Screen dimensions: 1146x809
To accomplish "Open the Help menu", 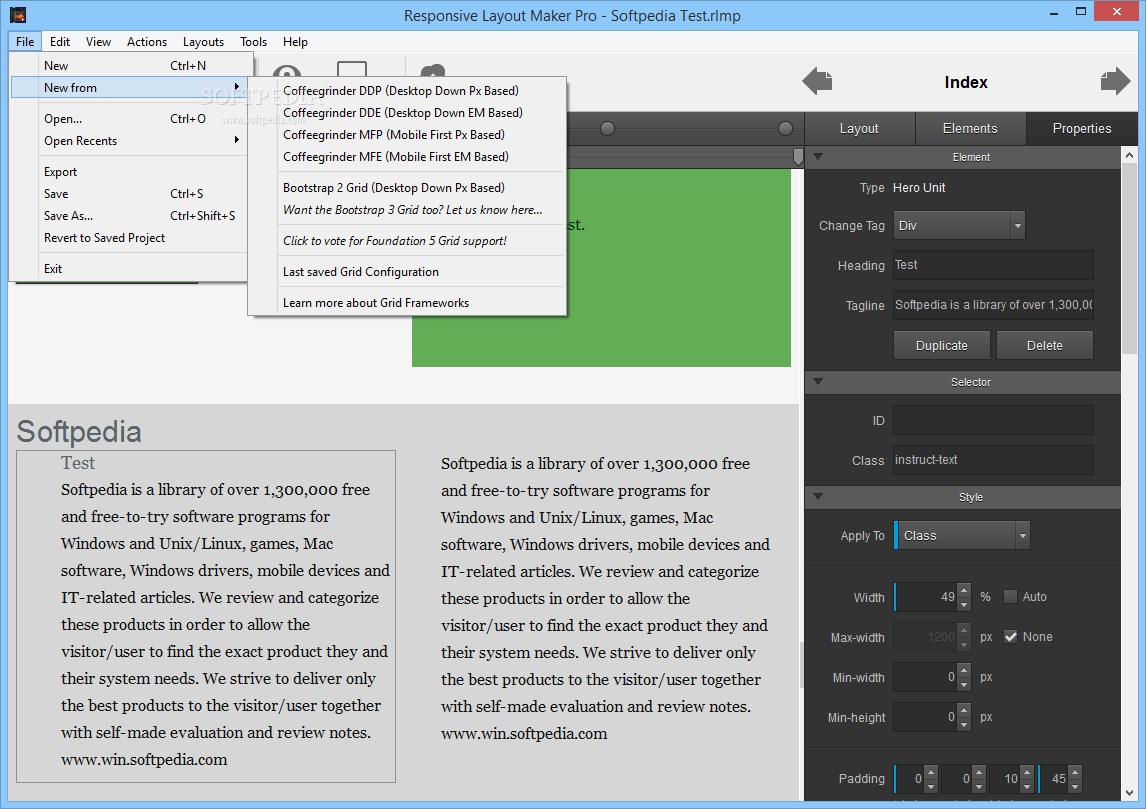I will pos(295,42).
